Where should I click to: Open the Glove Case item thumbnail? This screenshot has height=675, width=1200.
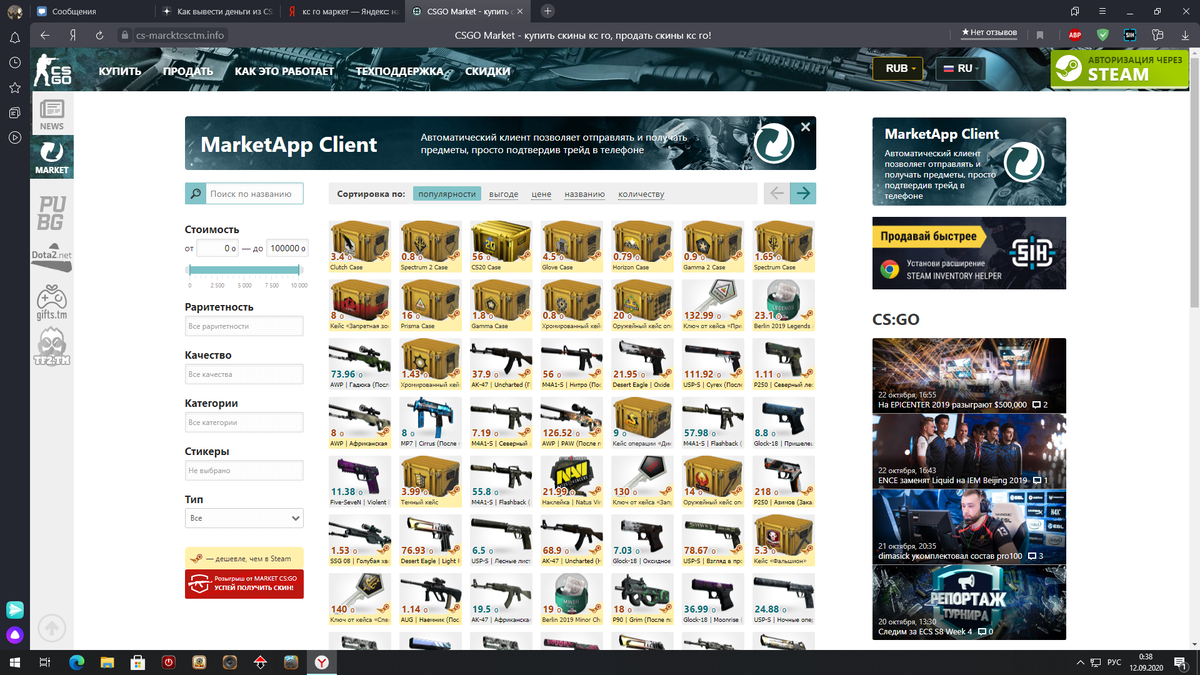coord(571,246)
